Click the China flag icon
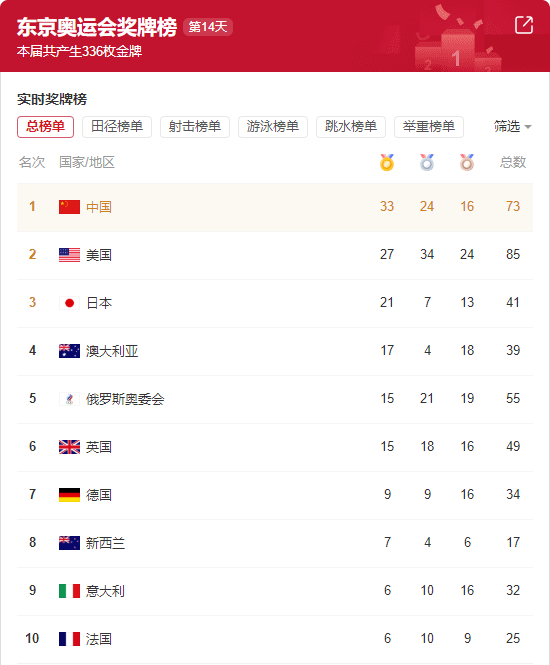 pos(70,207)
